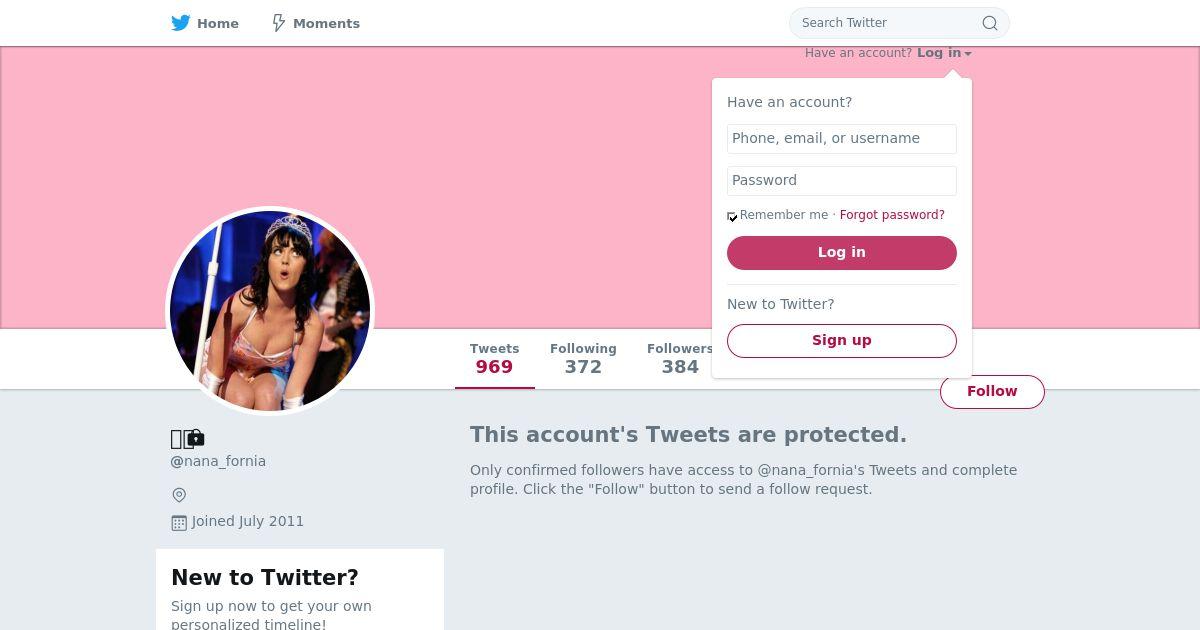Click the Sign up button
The height and width of the screenshot is (630, 1200).
[841, 340]
